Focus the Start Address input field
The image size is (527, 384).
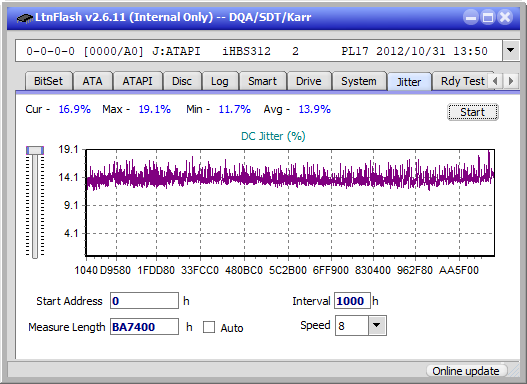coord(144,301)
